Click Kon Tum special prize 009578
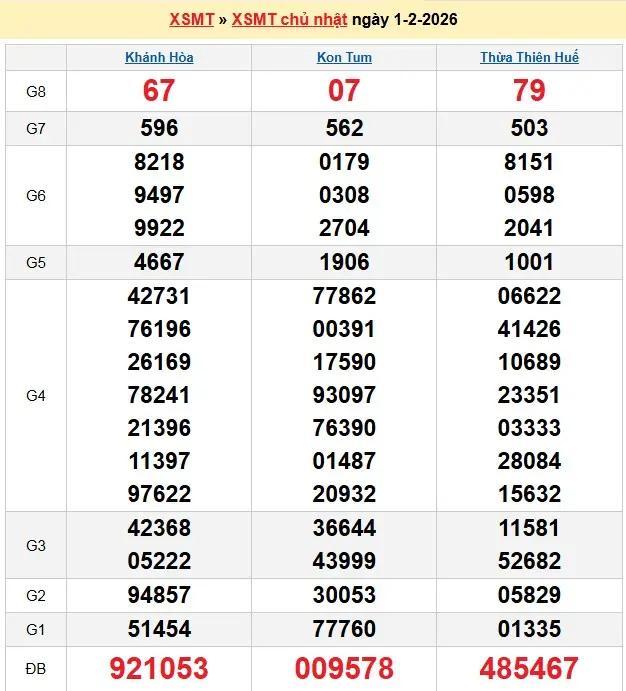Image resolution: width=626 pixels, height=691 pixels. click(344, 668)
